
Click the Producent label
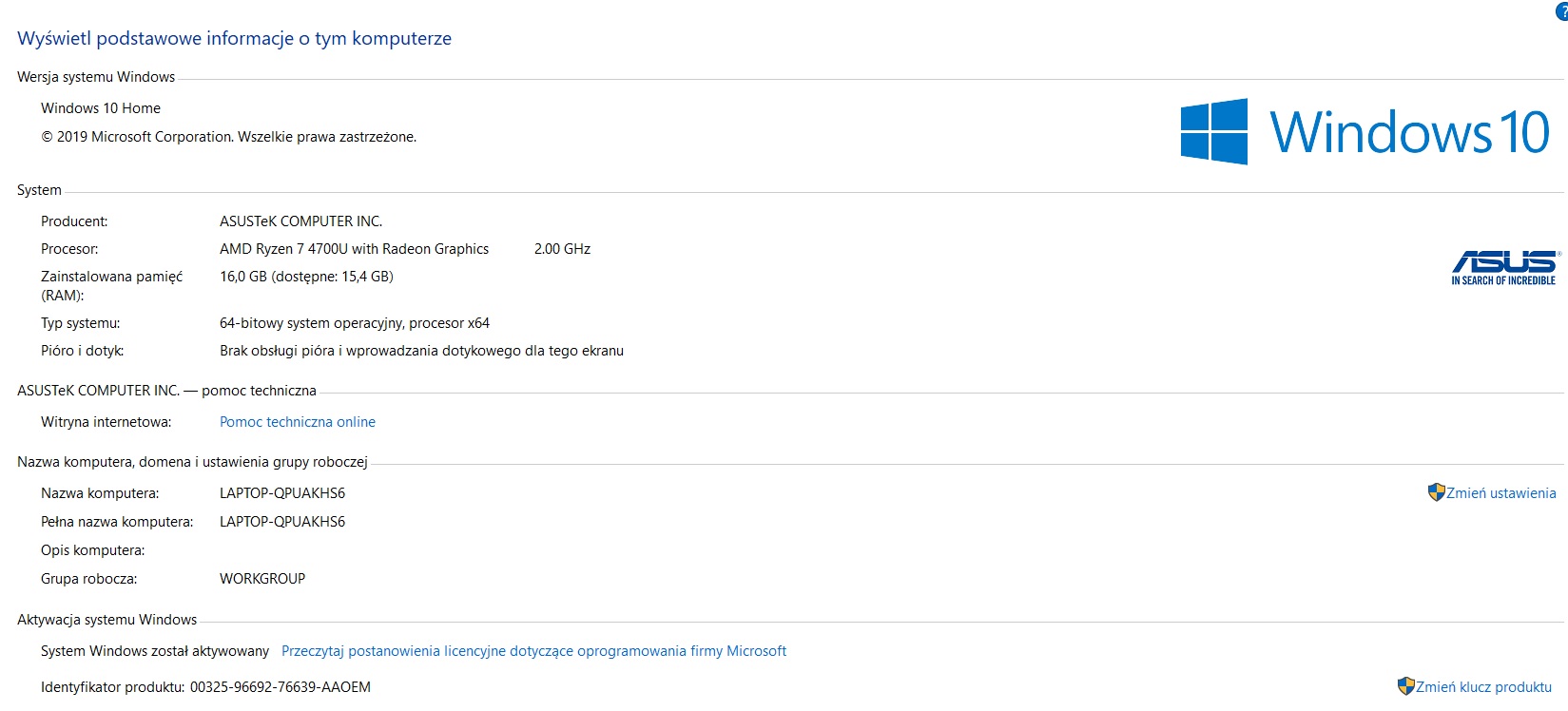74,221
